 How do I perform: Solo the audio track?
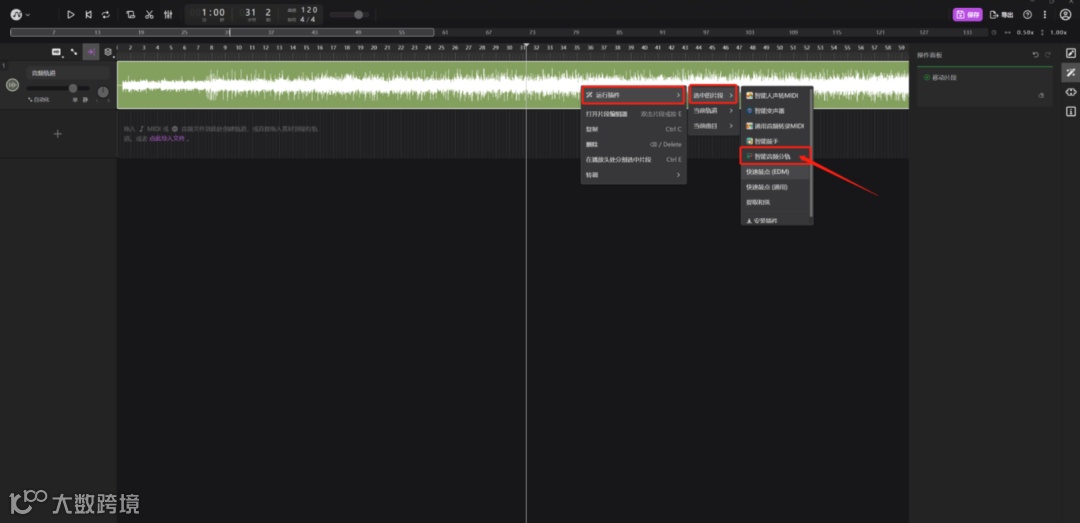[x=75, y=100]
